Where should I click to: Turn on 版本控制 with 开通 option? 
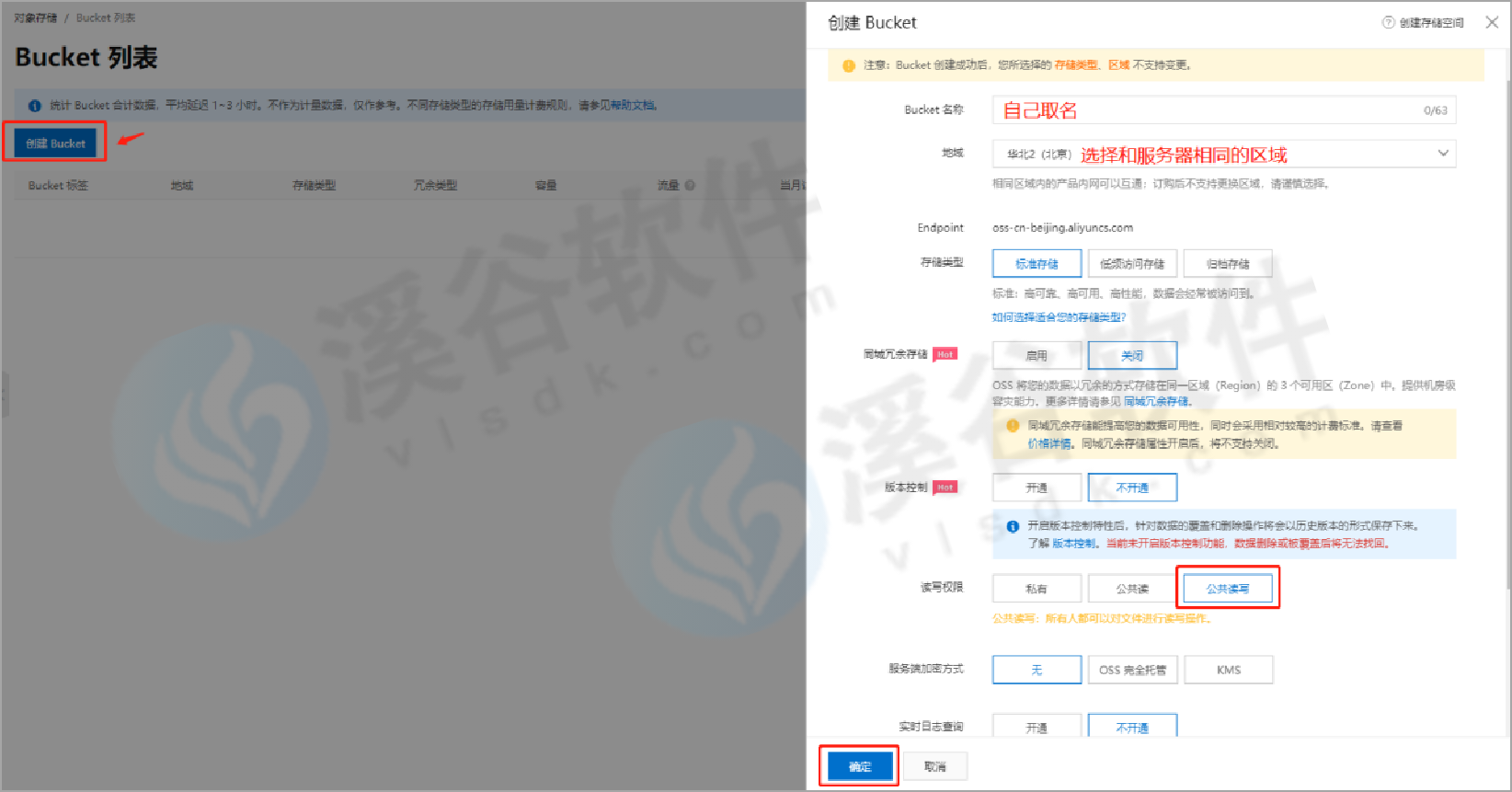pyautogui.click(x=1037, y=488)
